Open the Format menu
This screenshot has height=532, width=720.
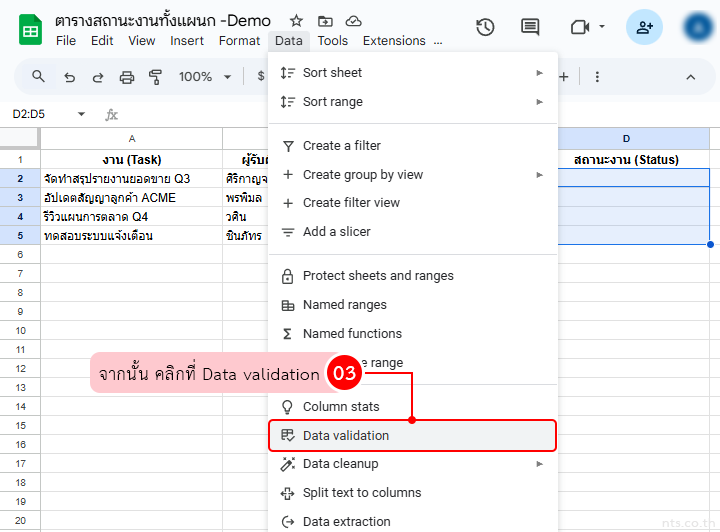[x=239, y=41]
